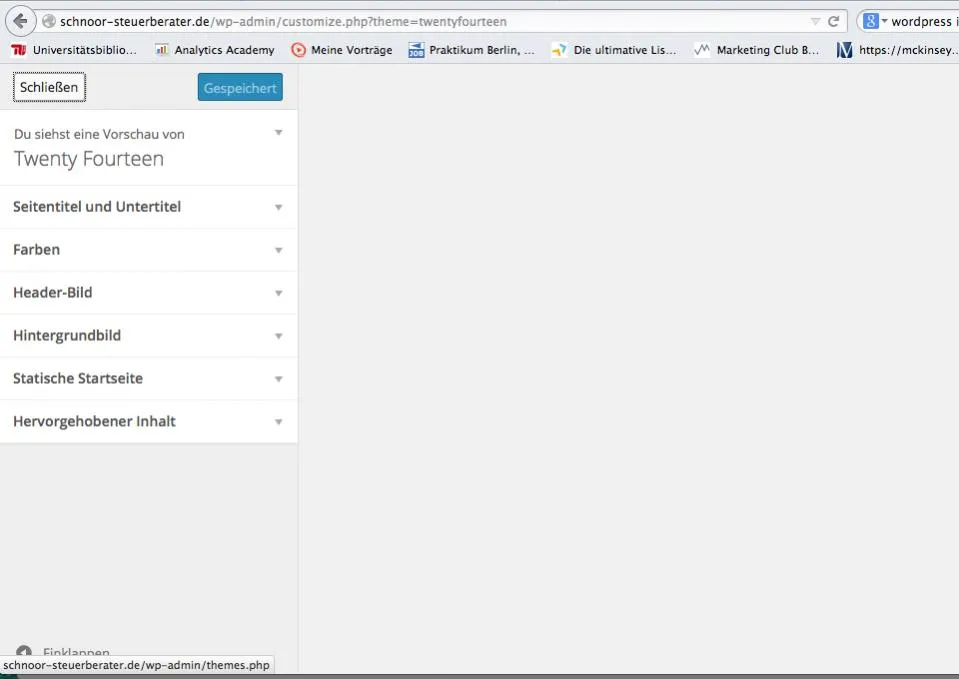
Task: Click the Schließen button
Action: point(49,87)
